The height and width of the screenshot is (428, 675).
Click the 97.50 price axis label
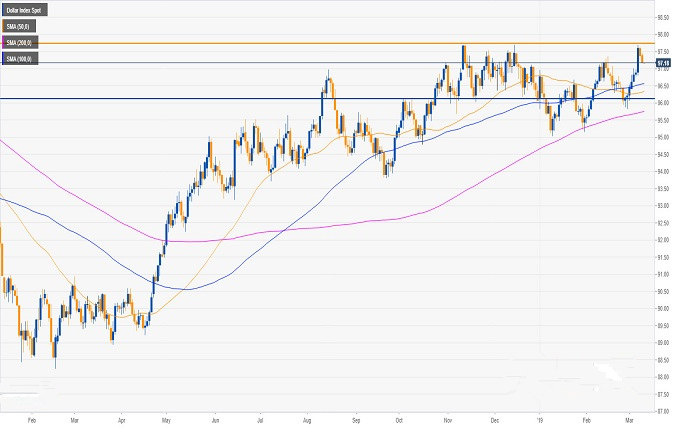click(x=663, y=52)
